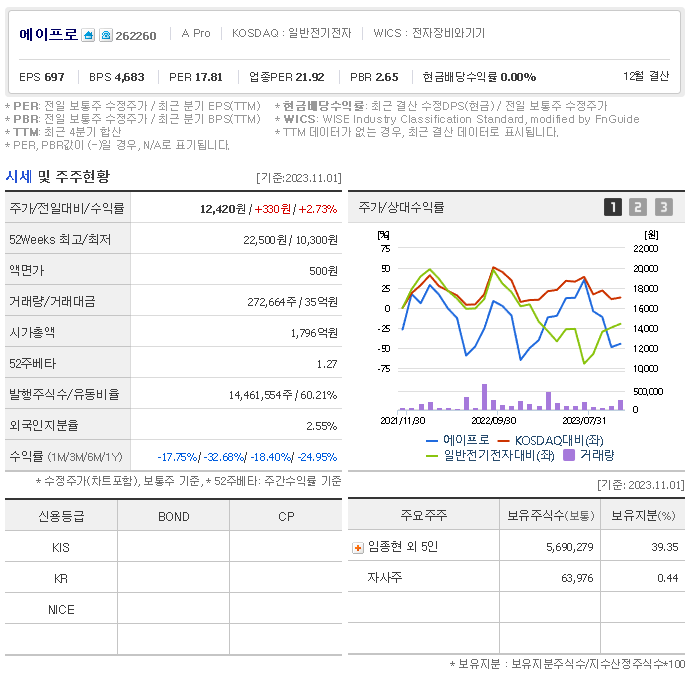The image size is (690, 673).
Task: Click the 52주베타 1.27 value
Action: tap(327, 364)
